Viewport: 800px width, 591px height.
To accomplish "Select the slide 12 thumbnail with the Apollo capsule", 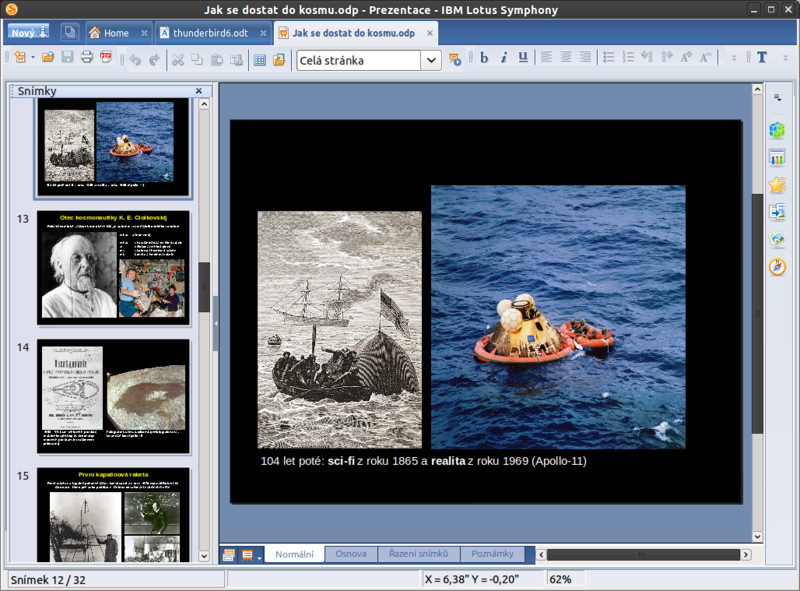I will [x=113, y=147].
